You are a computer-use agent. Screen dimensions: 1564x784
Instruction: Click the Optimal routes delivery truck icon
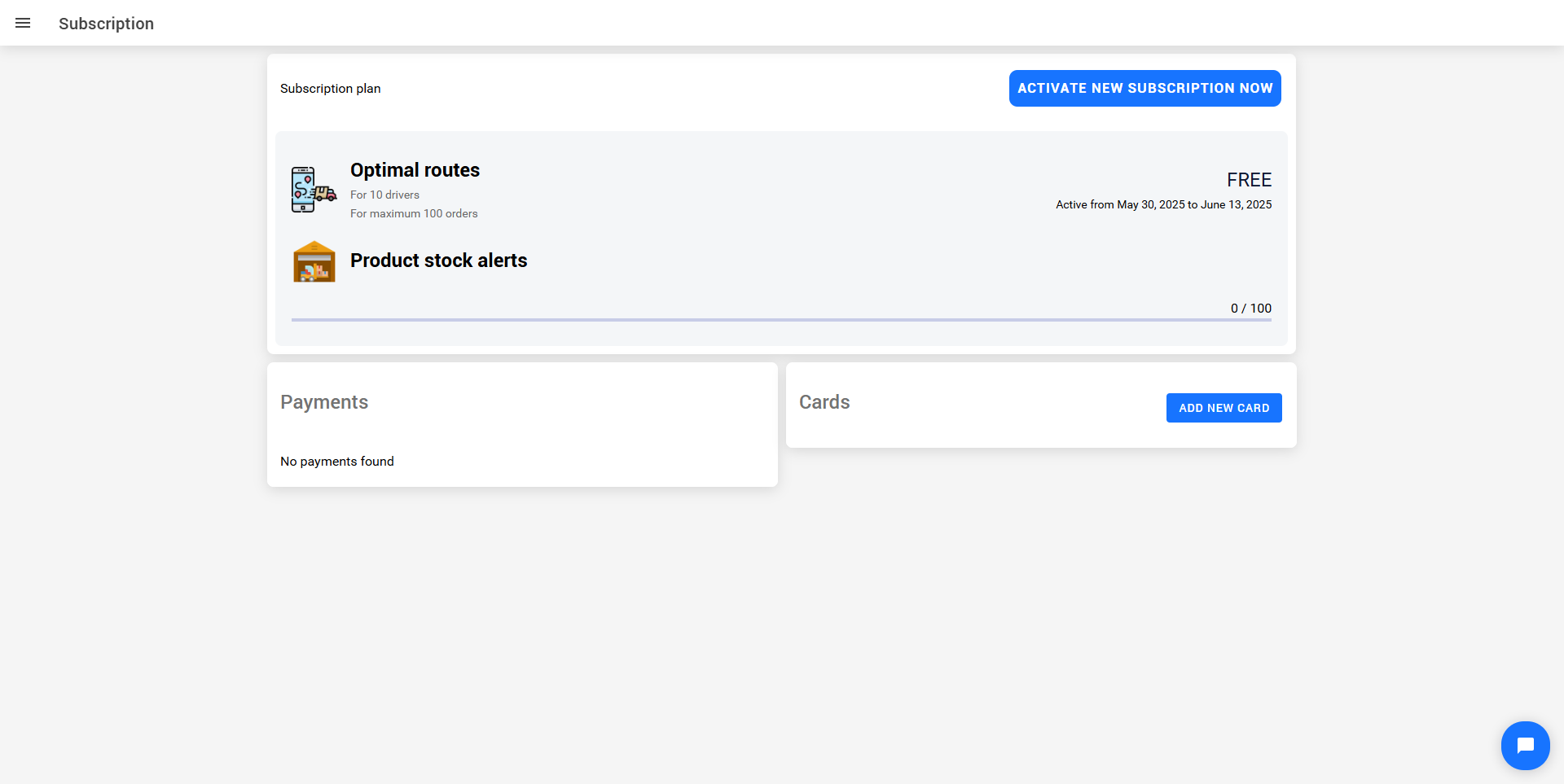tap(314, 190)
